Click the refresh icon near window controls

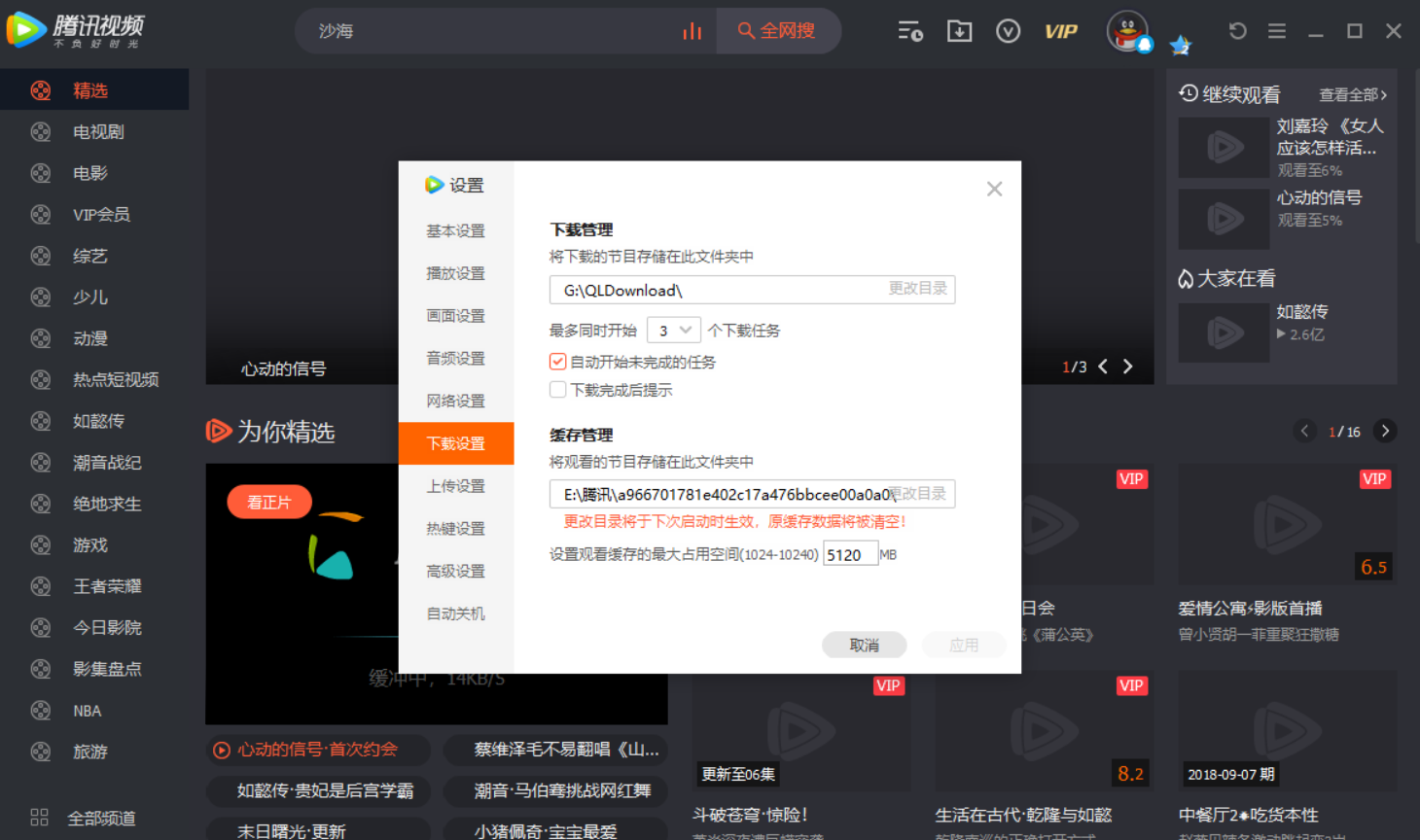[1236, 31]
